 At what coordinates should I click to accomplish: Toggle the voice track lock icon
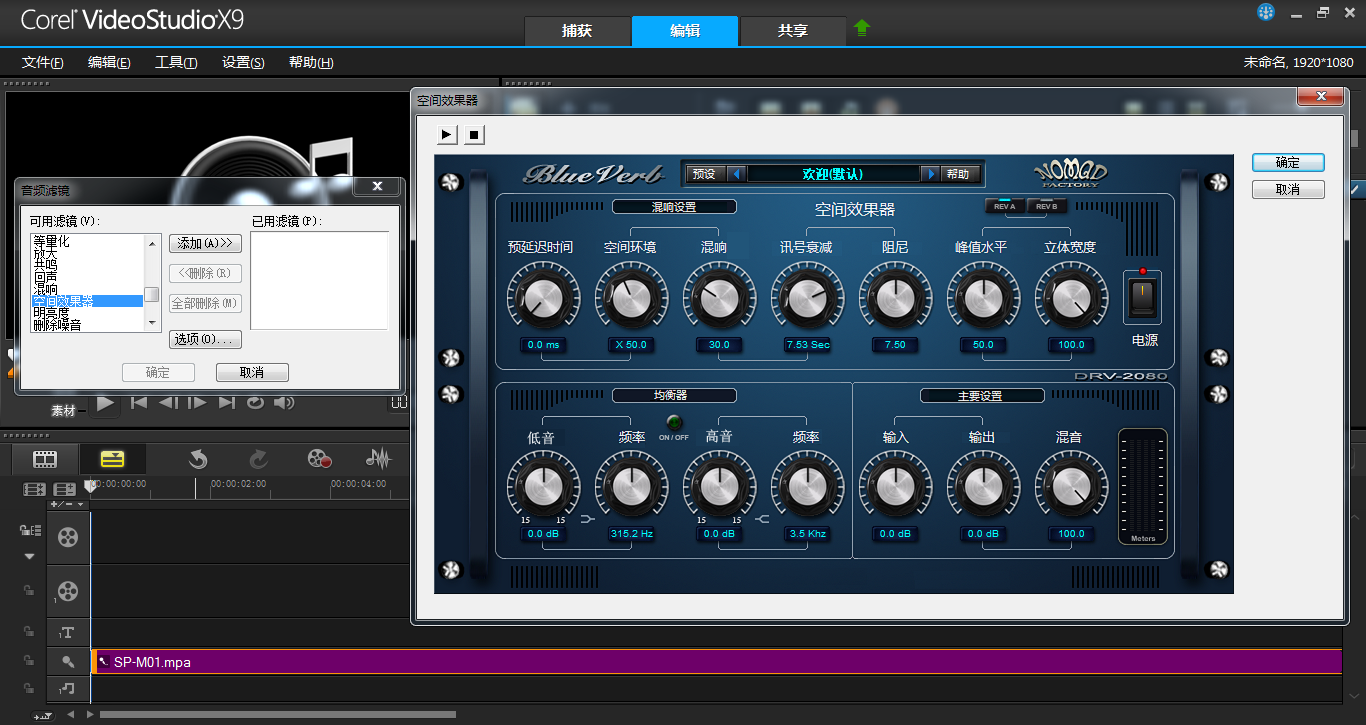point(28,661)
